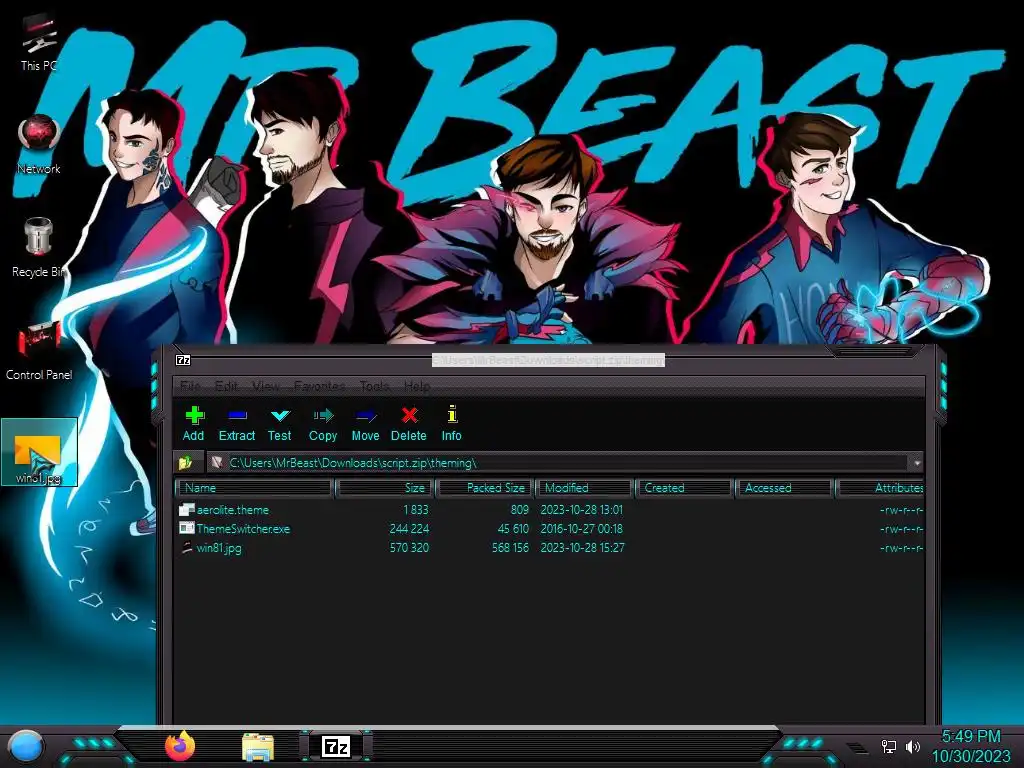
Task: Click the volume speaker tray icon
Action: click(913, 746)
